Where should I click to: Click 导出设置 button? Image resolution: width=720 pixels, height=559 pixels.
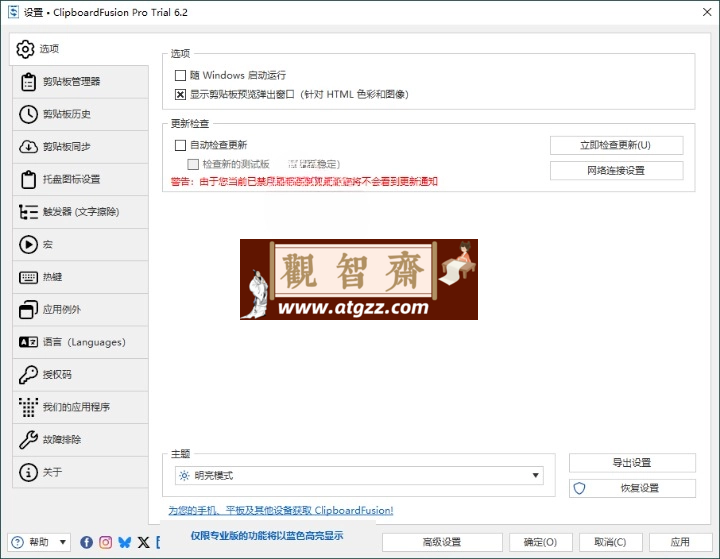point(632,463)
